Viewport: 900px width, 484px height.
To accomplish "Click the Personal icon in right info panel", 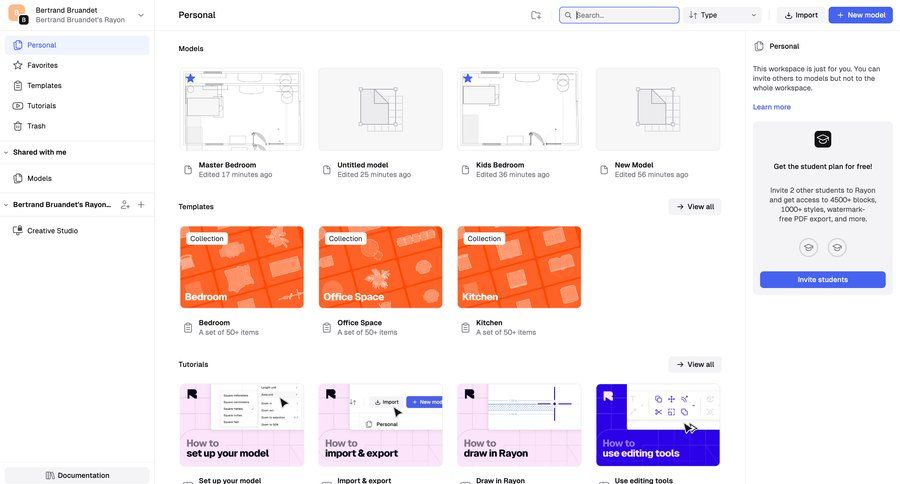I will coord(759,46).
